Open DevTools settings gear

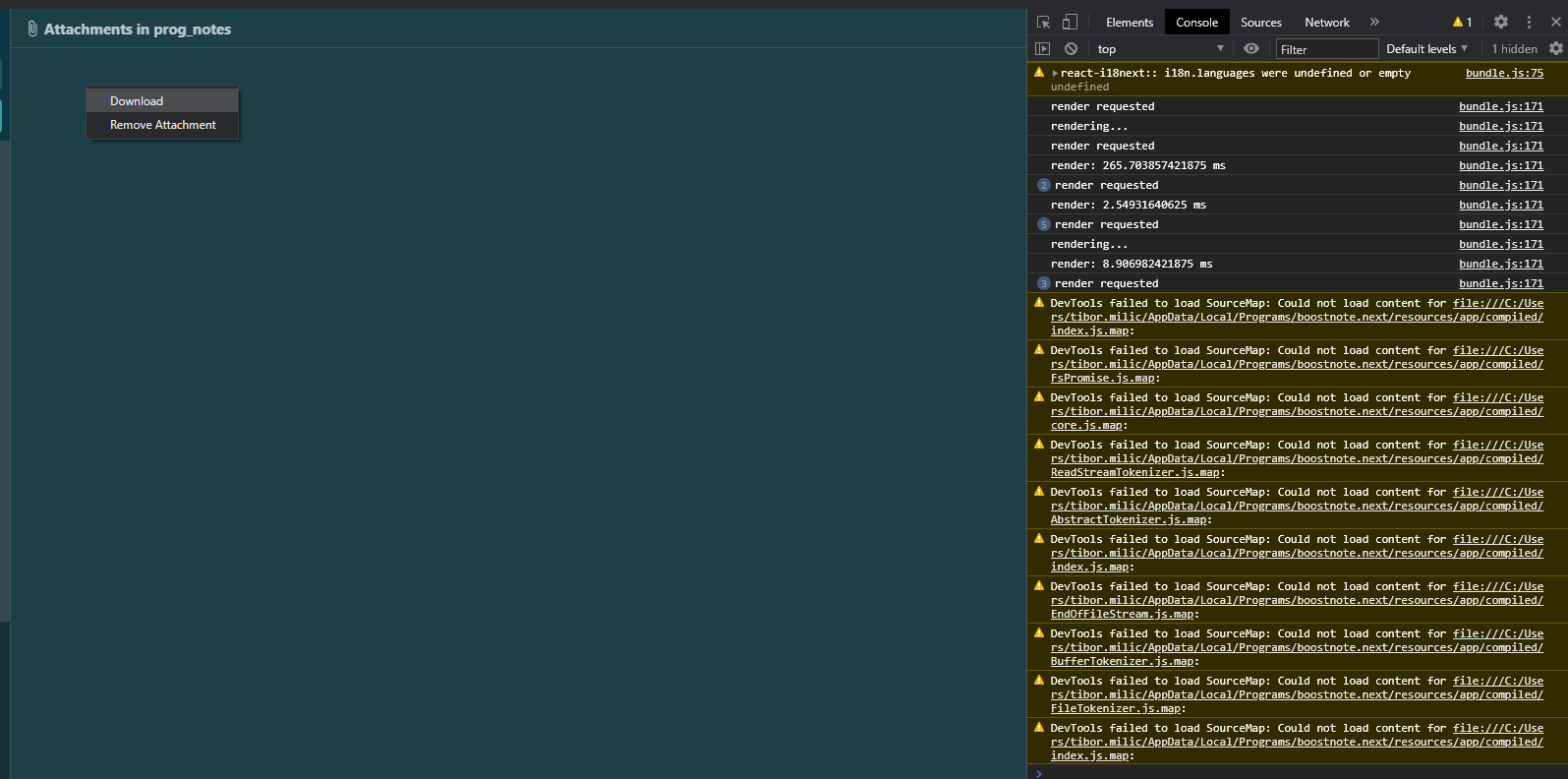coord(1500,22)
